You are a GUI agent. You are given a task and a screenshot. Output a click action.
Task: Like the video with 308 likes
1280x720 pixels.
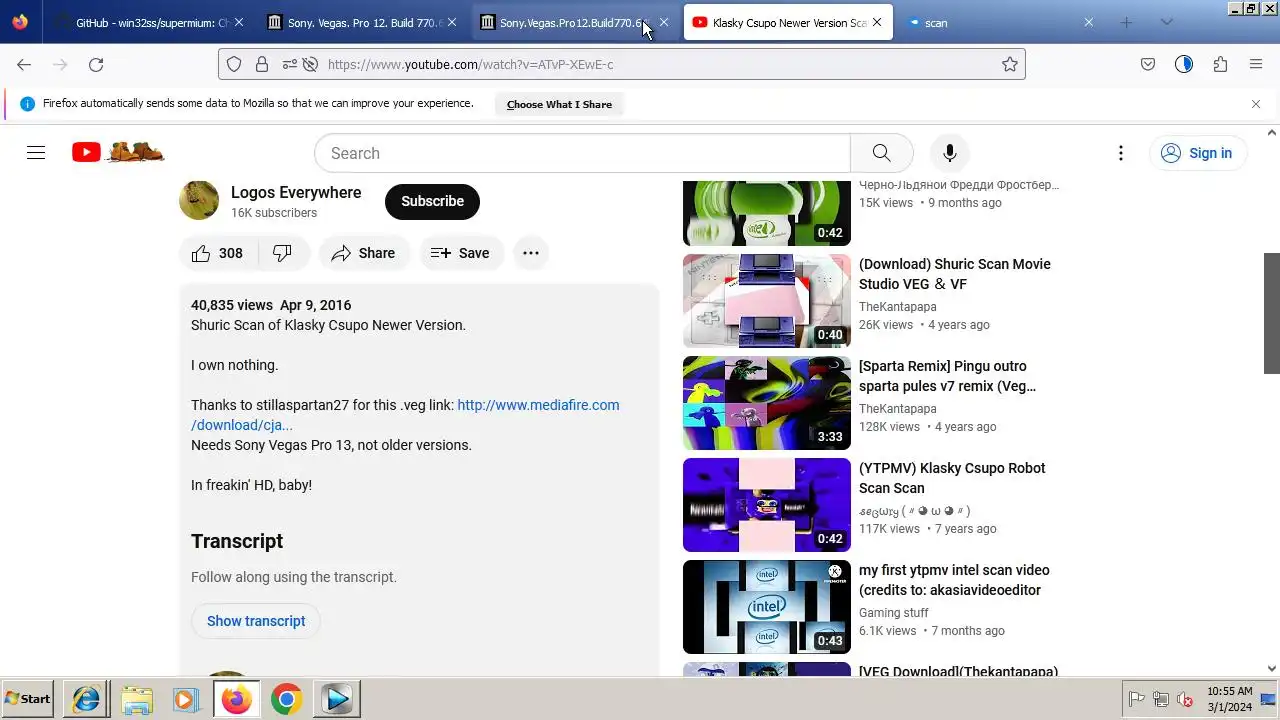[217, 253]
